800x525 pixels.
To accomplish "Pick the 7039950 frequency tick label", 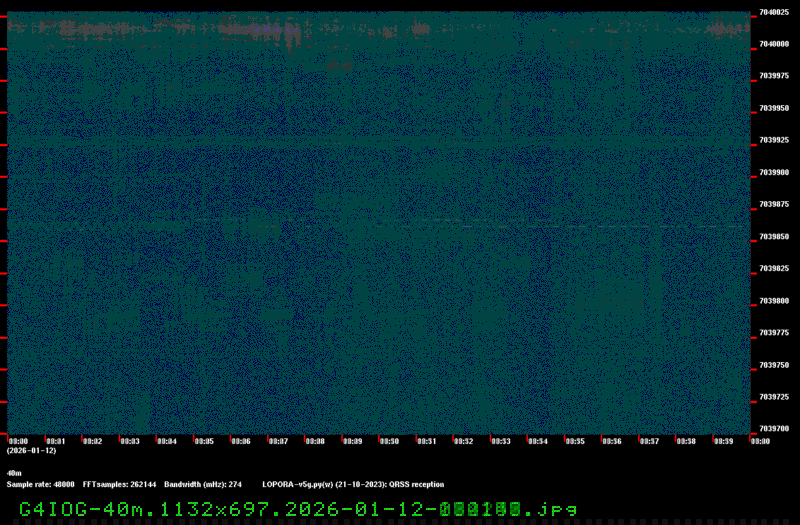I will coord(774,108).
